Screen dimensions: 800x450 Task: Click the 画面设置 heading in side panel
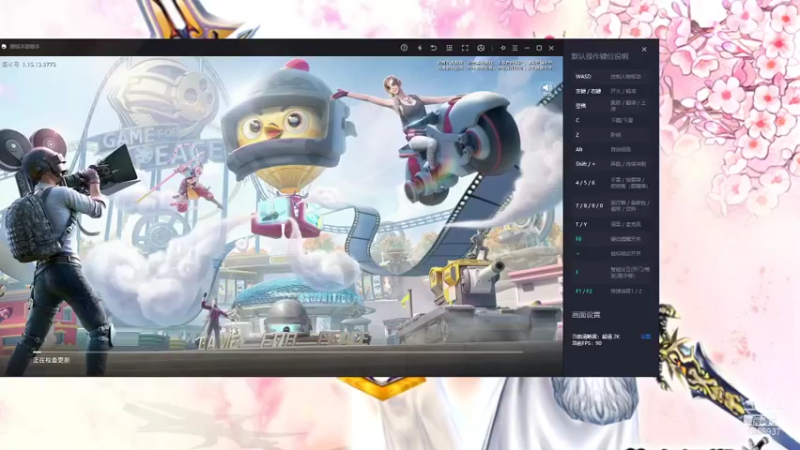(x=586, y=315)
